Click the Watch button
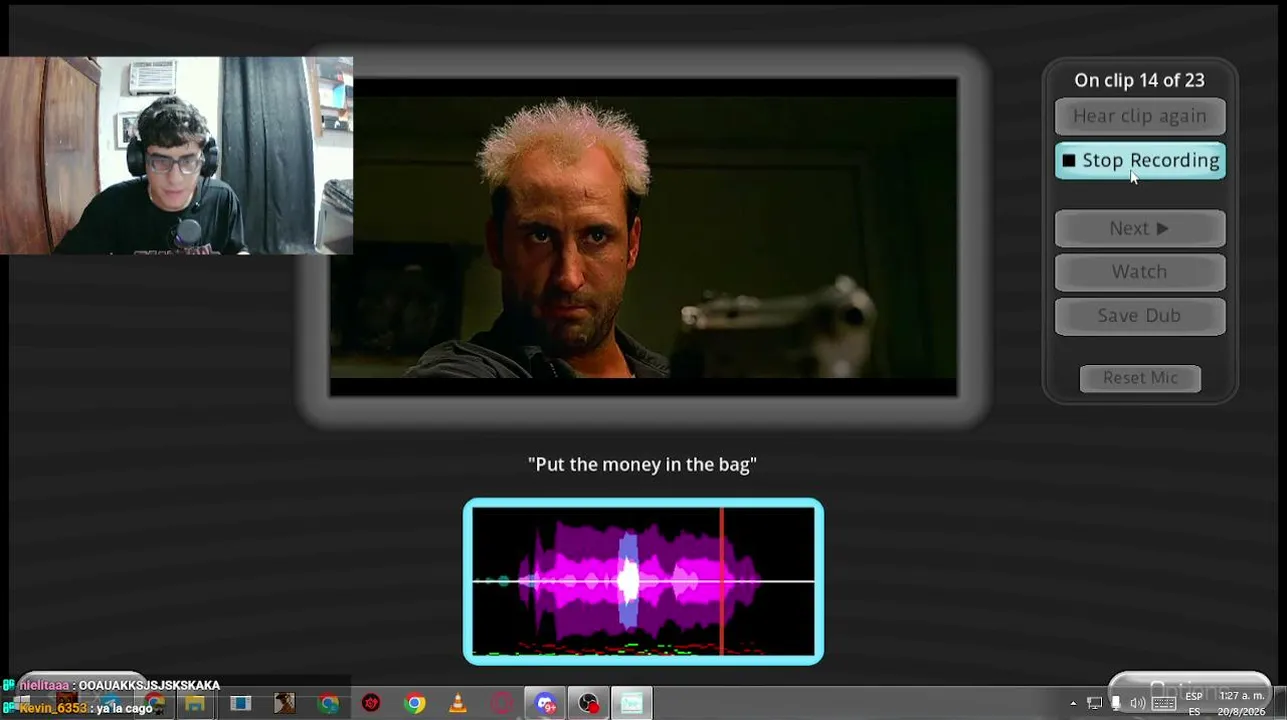This screenshot has width=1287, height=720. coord(1140,271)
